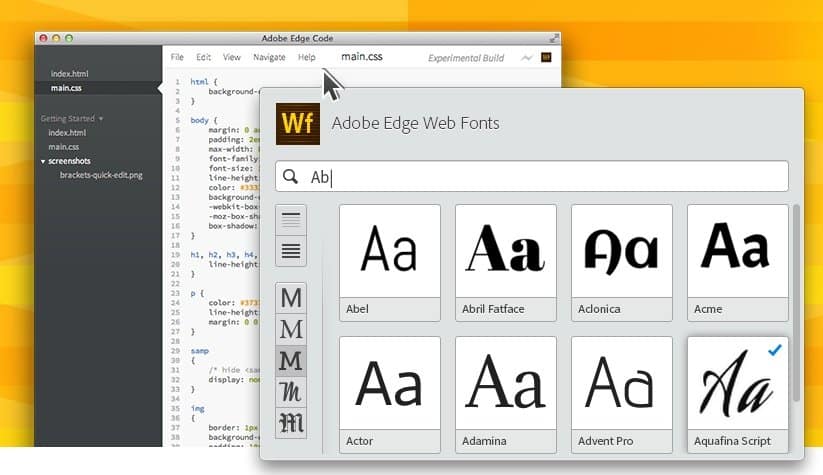Open the Getting Started project dropdown

pyautogui.click(x=72, y=119)
